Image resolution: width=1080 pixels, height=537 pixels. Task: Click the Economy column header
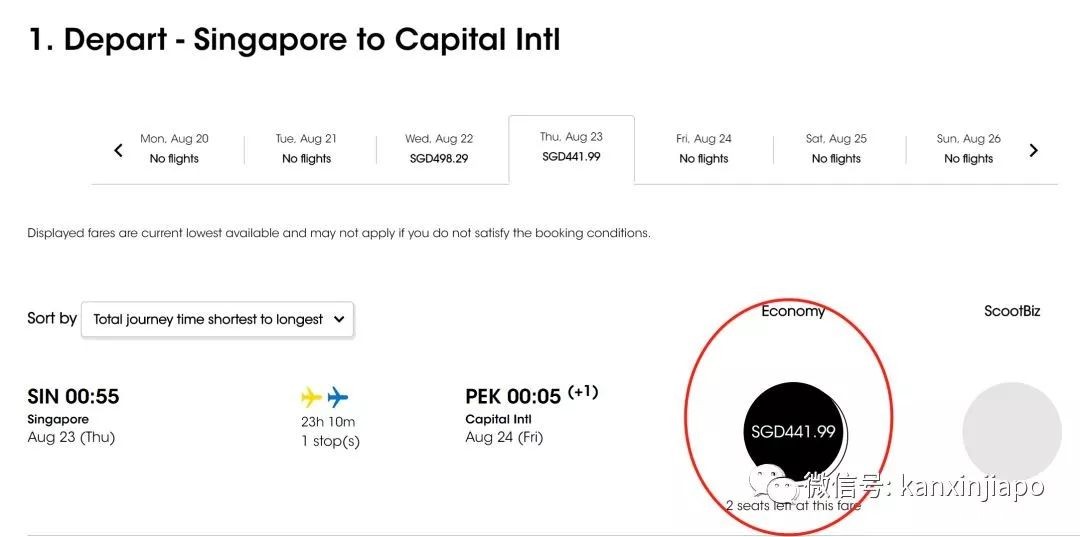[x=793, y=311]
